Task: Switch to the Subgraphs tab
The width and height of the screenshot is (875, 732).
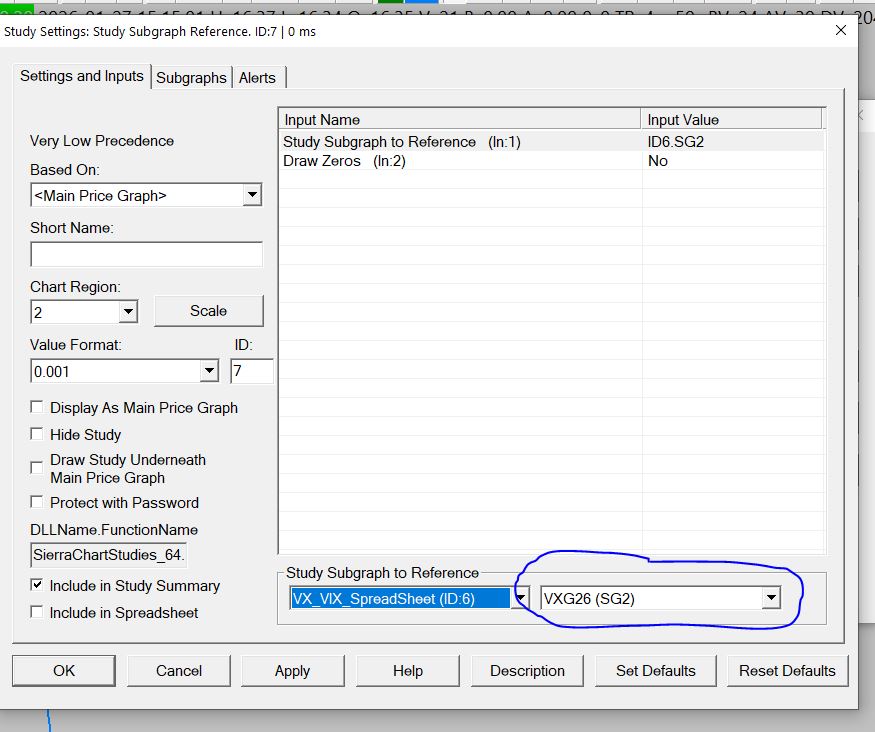Action: click(191, 78)
